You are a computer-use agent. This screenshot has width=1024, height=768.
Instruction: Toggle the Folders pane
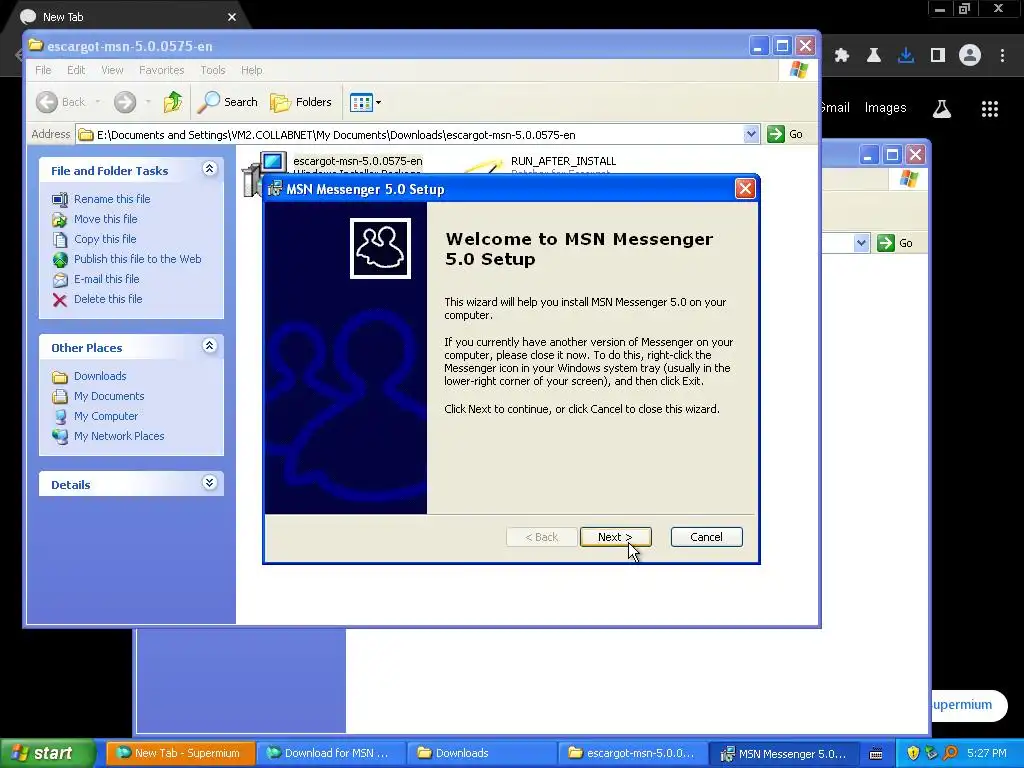[x=301, y=102]
